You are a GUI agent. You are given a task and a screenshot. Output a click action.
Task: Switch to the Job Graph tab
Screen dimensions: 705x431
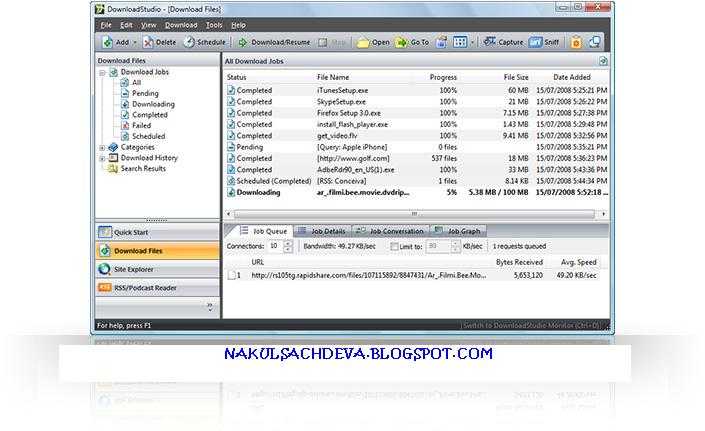(458, 231)
